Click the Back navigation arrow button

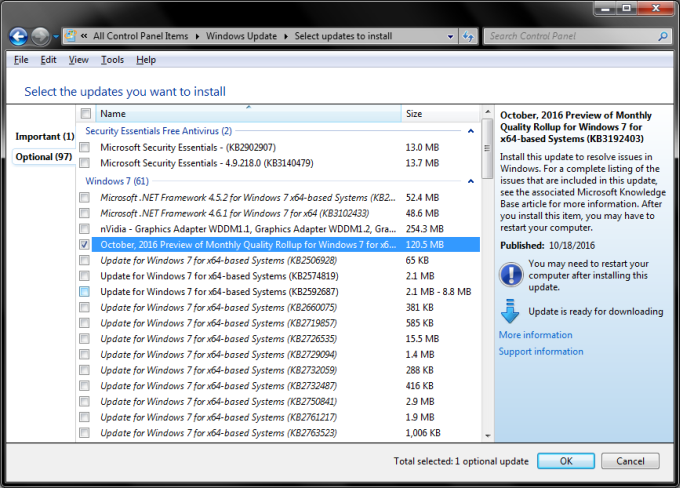[x=18, y=37]
